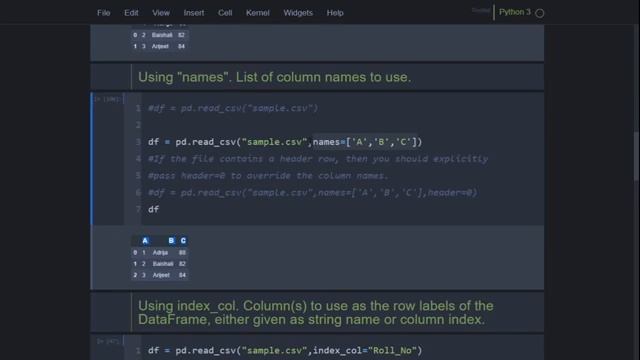This screenshot has height=360, width=640.
Task: Click column header C in output table
Action: (x=183, y=241)
